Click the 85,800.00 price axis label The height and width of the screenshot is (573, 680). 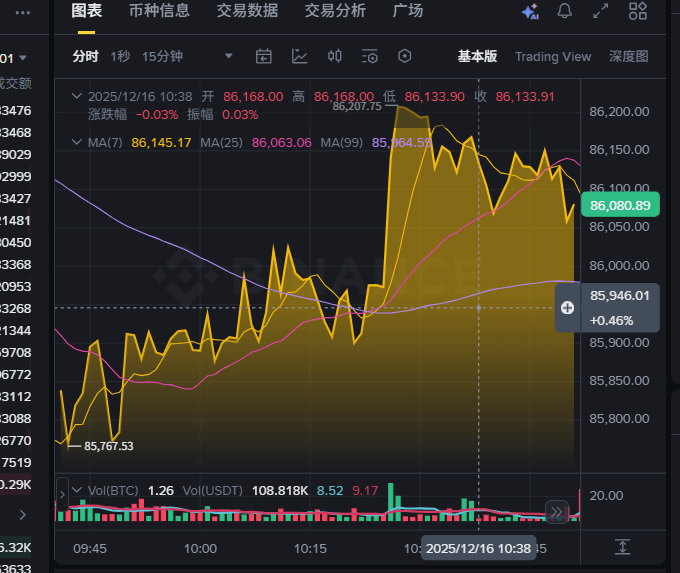pos(619,419)
